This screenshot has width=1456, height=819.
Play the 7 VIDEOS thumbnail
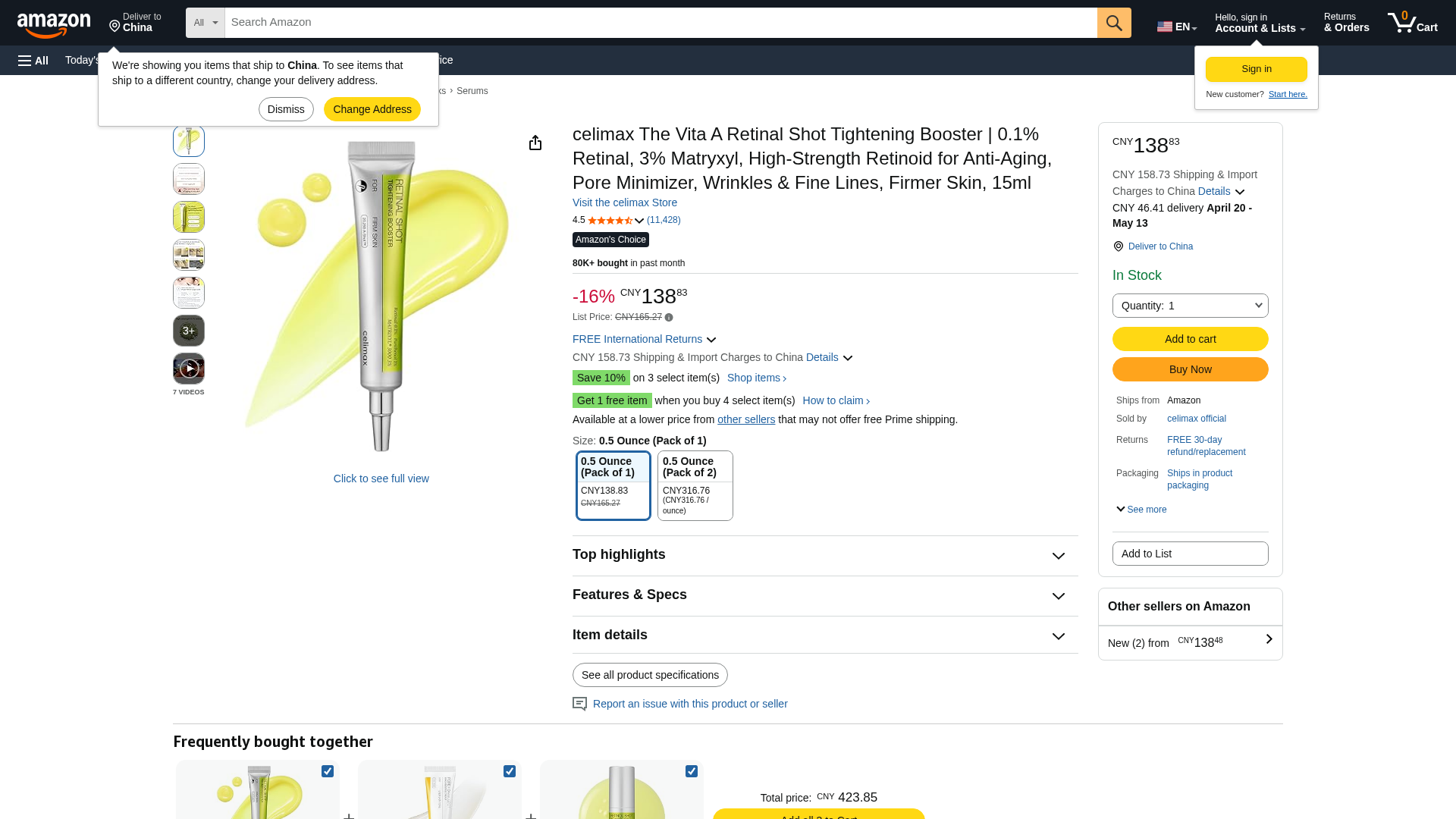[x=188, y=369]
